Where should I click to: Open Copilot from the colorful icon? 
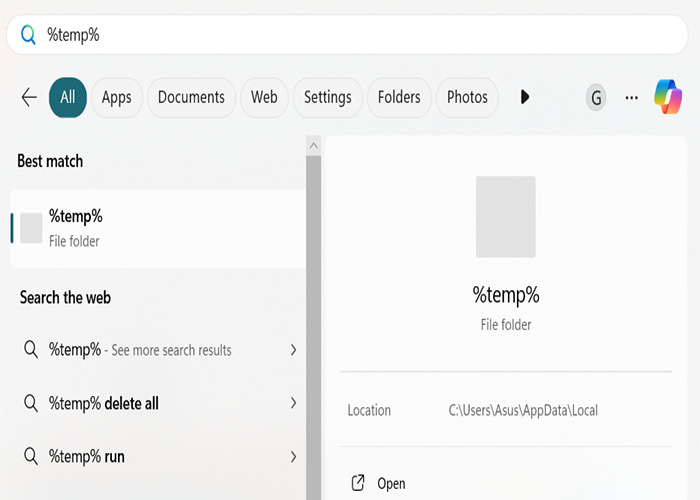tap(668, 97)
